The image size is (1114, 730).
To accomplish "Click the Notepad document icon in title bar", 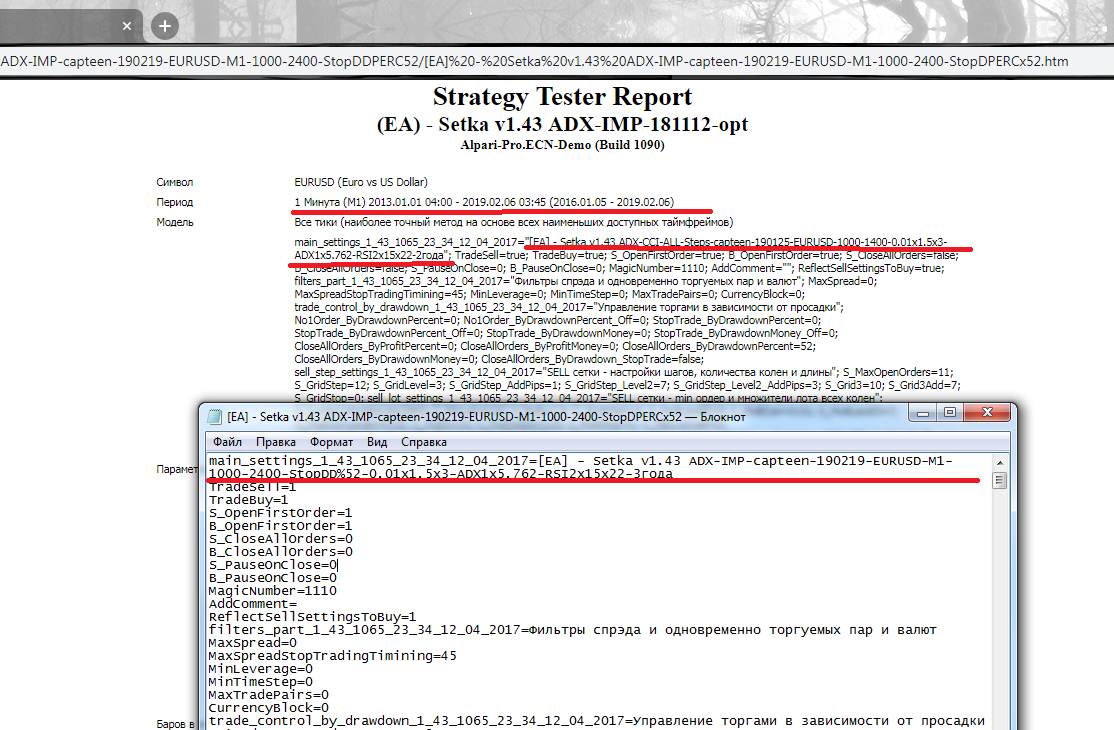I will tap(214, 417).
